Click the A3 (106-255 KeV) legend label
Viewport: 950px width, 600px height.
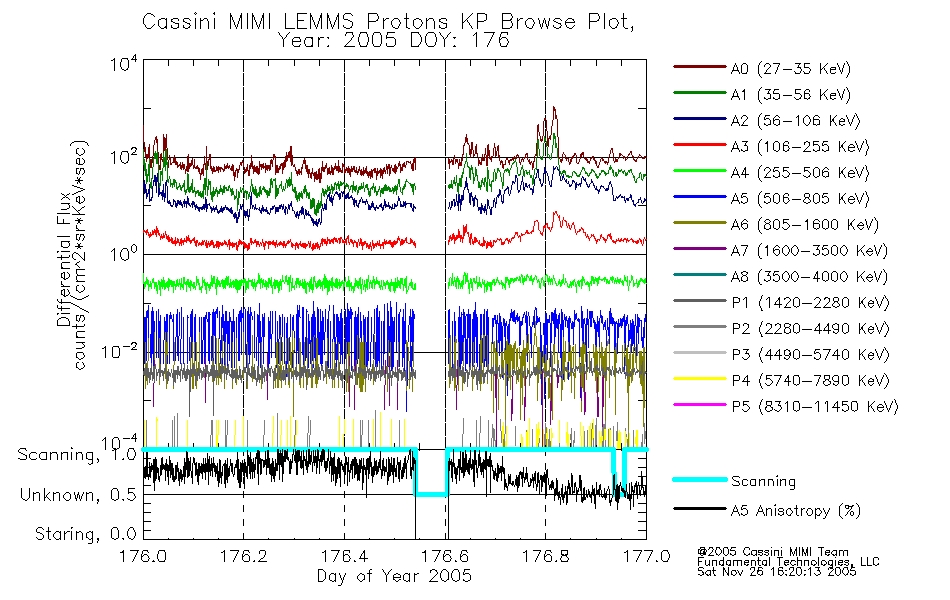(x=800, y=147)
